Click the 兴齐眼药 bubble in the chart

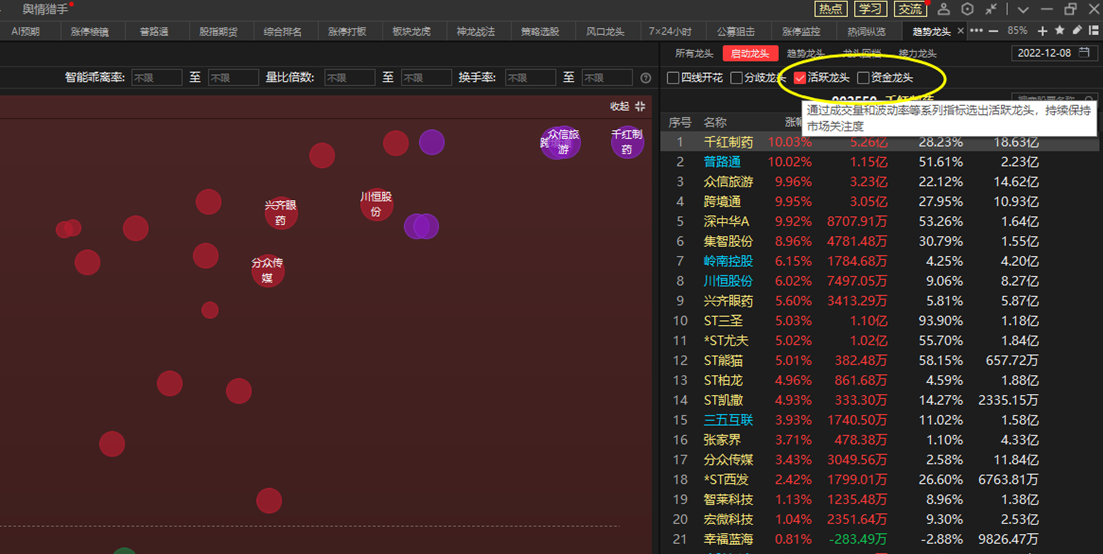[281, 213]
